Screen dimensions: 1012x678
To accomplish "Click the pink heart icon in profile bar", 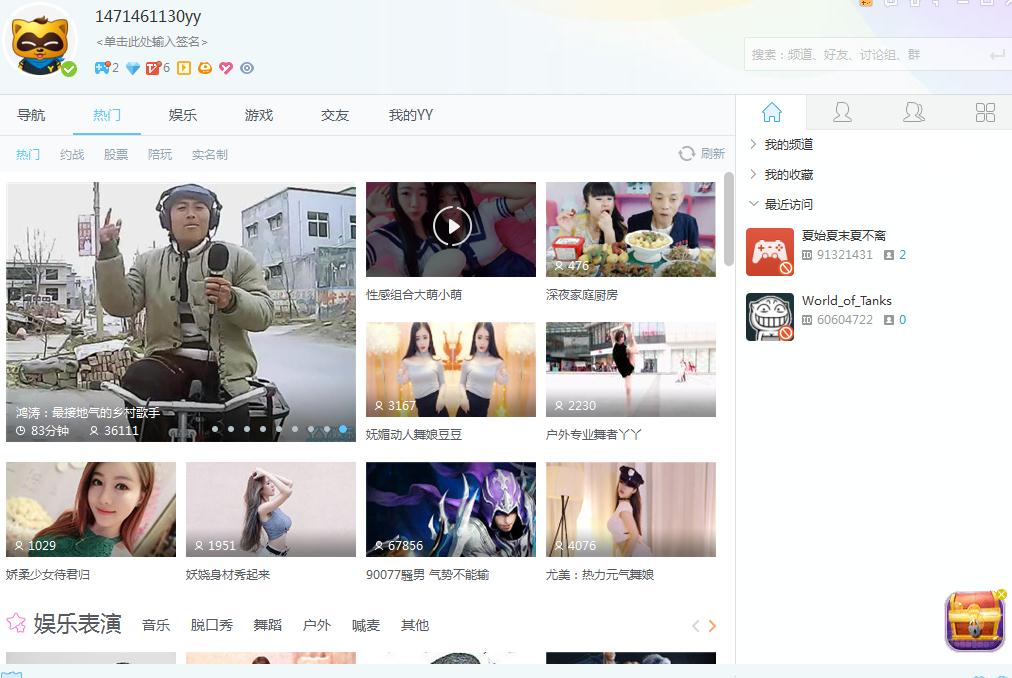I will 226,68.
